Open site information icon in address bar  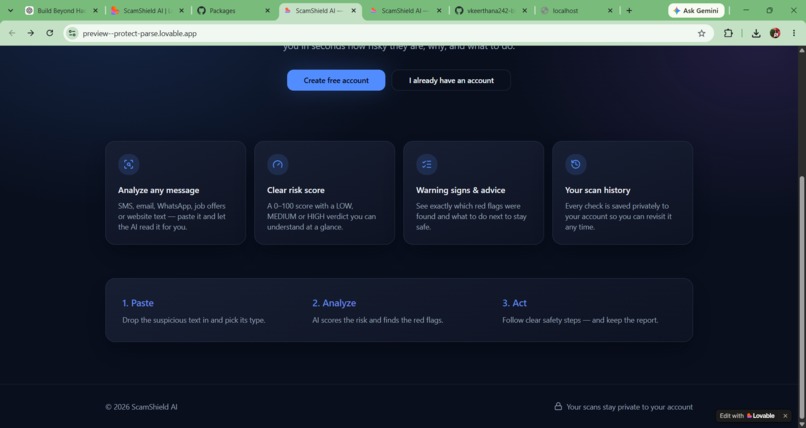tap(72, 33)
